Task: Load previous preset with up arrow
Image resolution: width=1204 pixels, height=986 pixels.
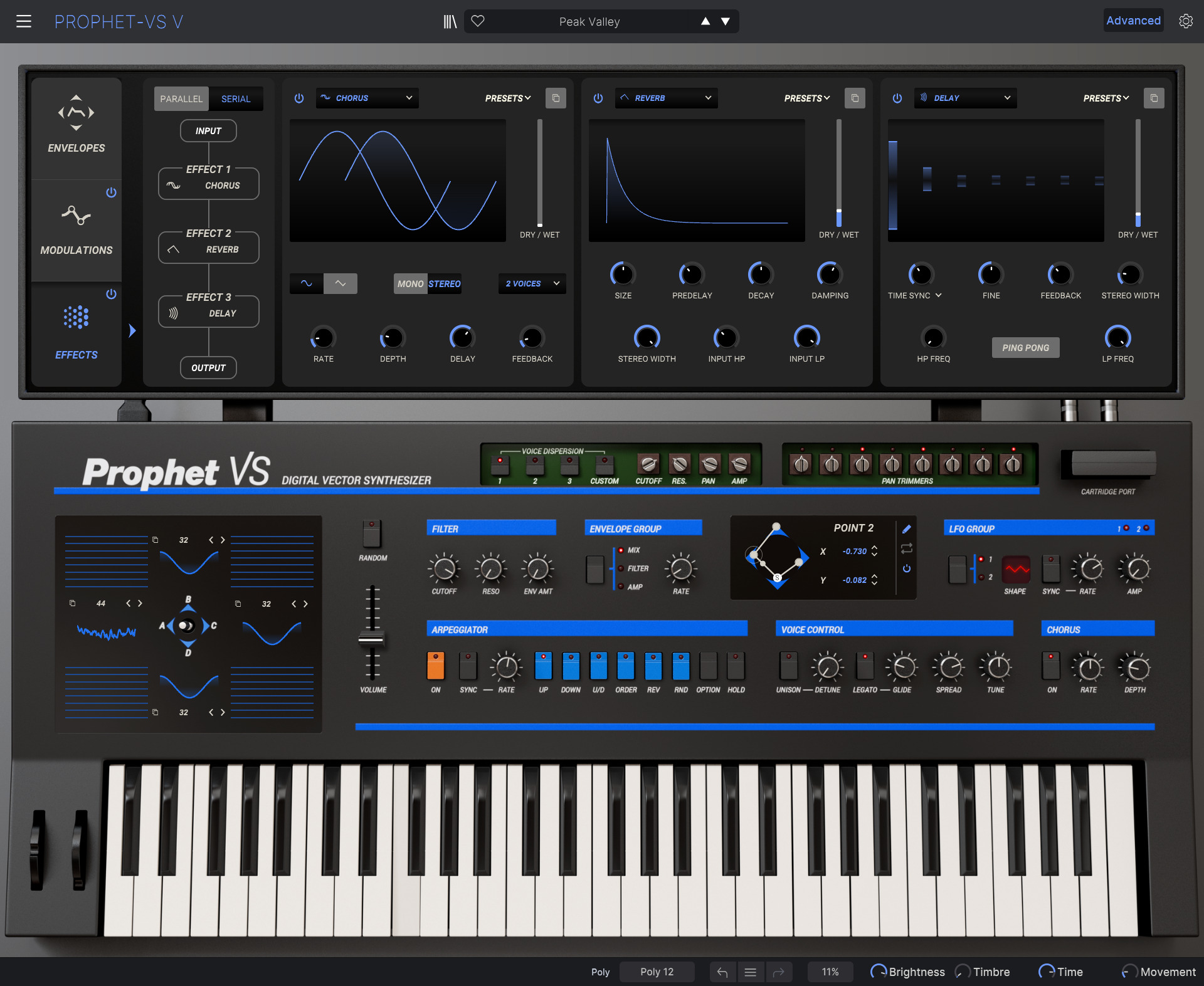Action: tap(705, 21)
